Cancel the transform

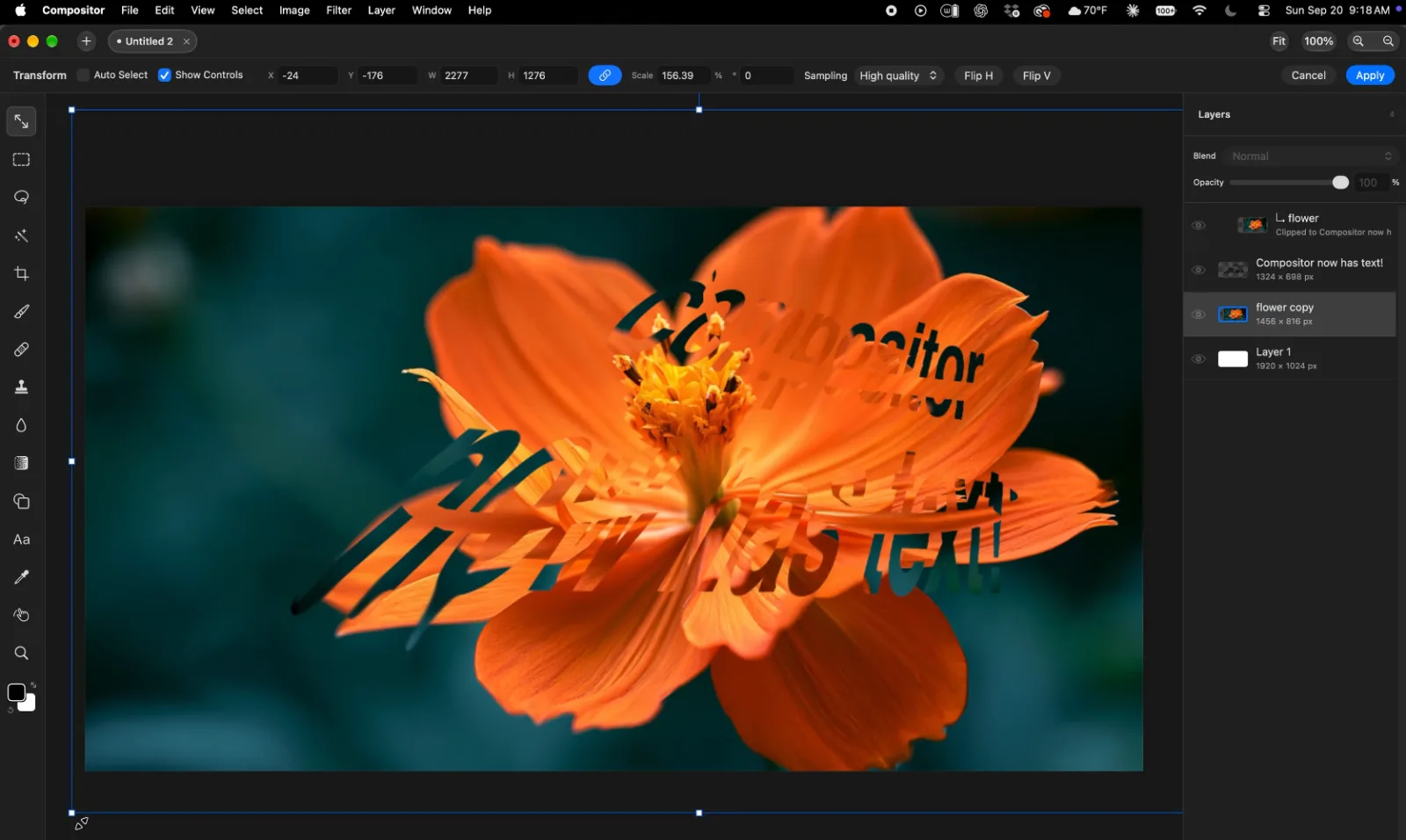(1308, 76)
